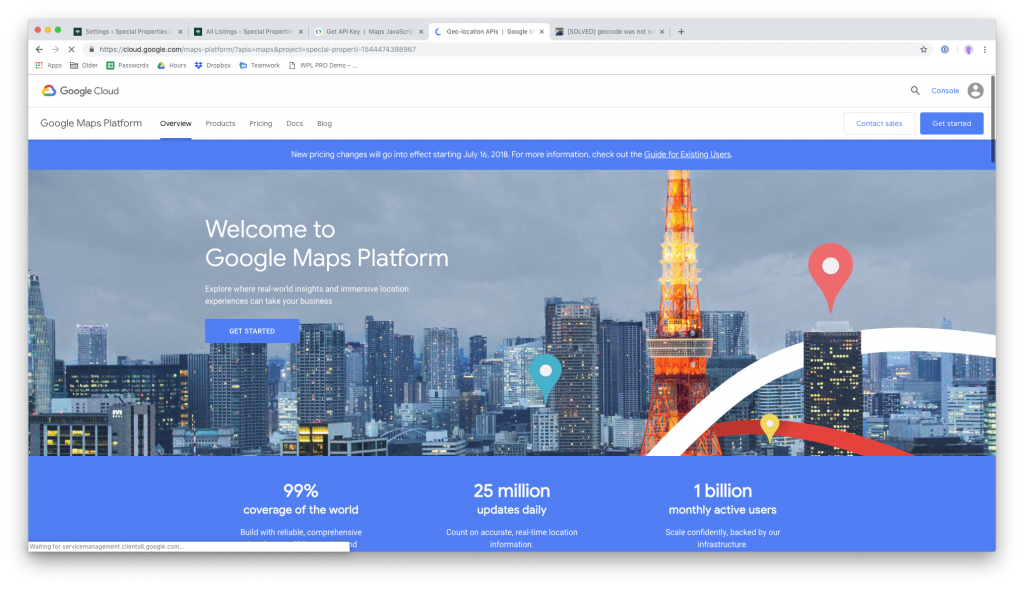The height and width of the screenshot is (589, 1024).
Task: Click the page vertical scrollbar
Action: coord(993,119)
